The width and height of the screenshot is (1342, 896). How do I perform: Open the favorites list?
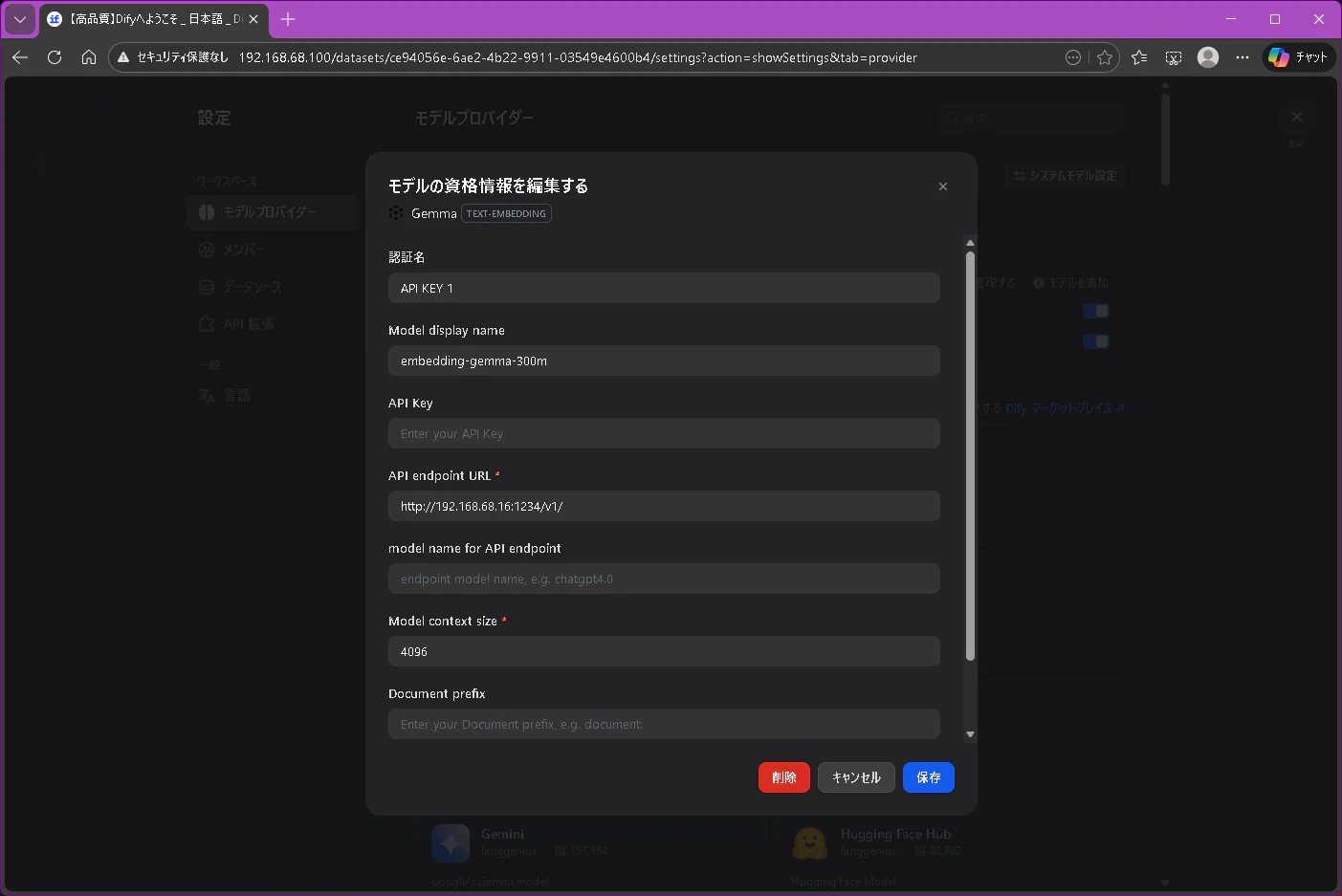point(1139,57)
